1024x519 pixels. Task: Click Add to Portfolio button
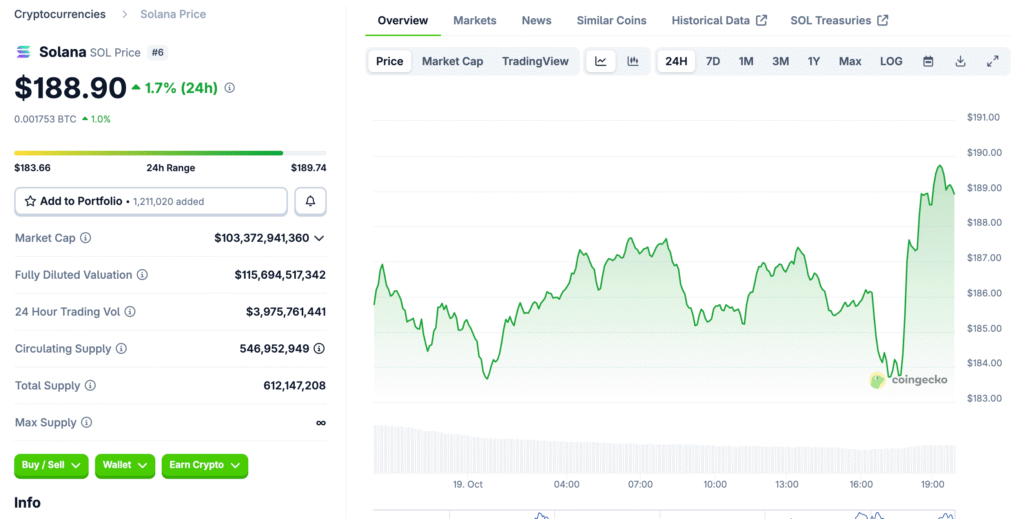point(151,201)
